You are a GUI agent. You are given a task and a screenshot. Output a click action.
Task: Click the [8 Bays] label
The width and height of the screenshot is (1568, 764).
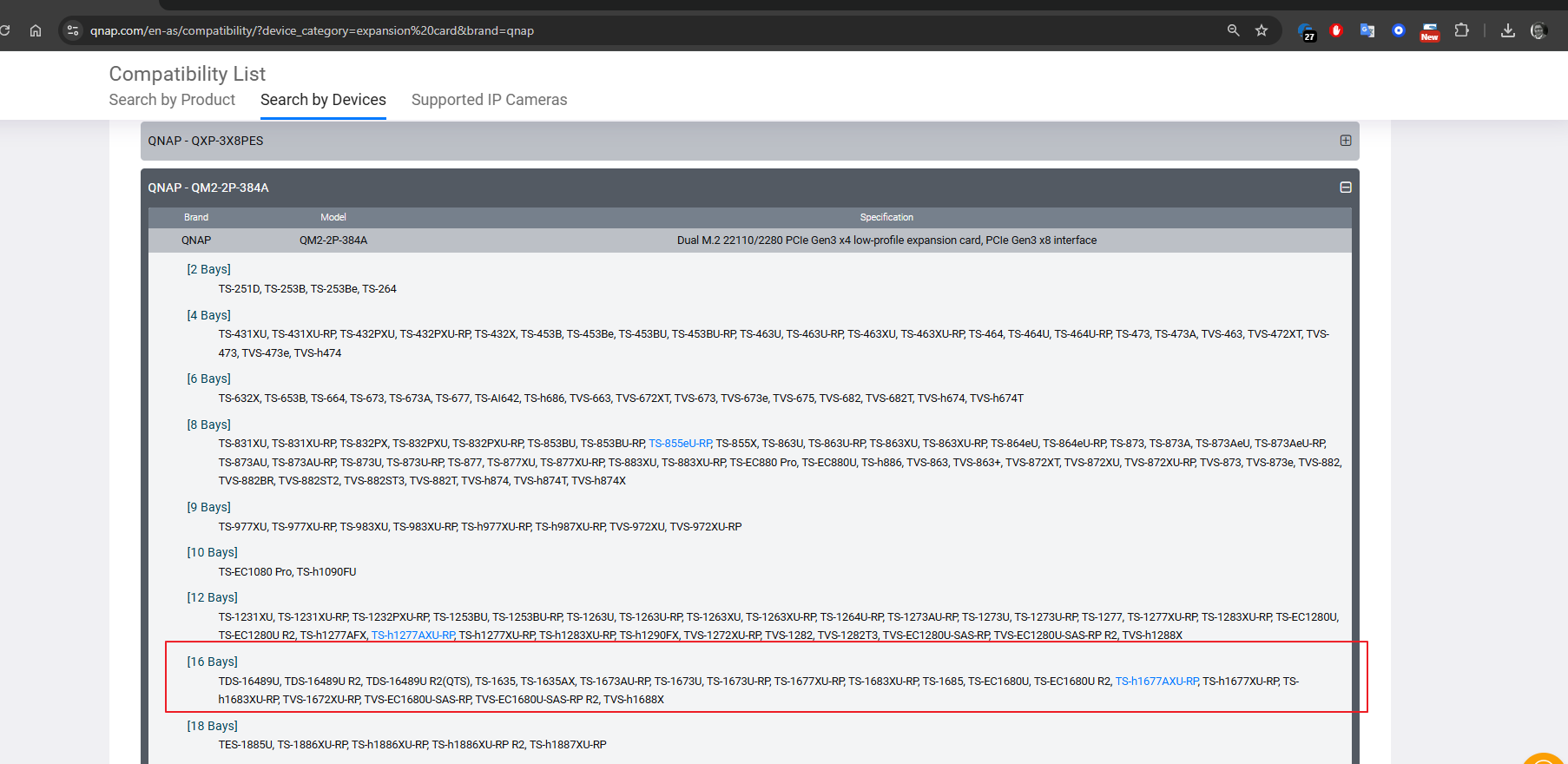208,425
